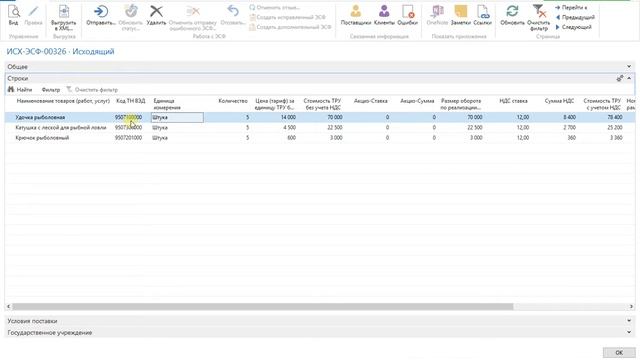Click the Сумма НДС column header
Viewport: 640px width, 360px height.
tap(559, 101)
